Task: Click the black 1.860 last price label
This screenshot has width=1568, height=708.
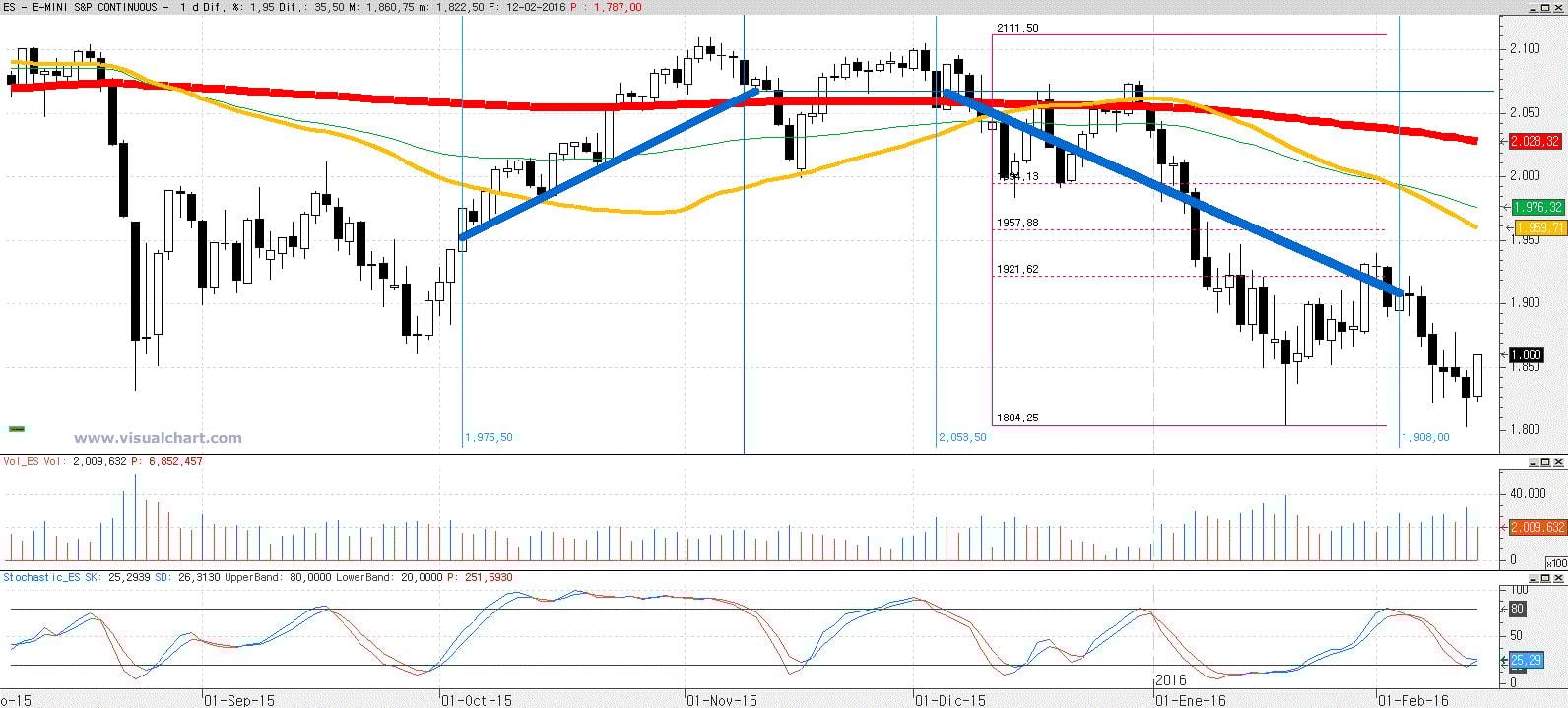Action: point(1526,355)
